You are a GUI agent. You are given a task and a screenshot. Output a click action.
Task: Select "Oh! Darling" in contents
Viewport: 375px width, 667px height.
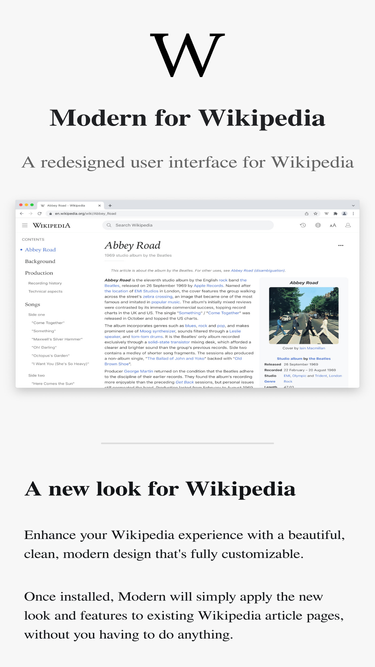(44, 348)
